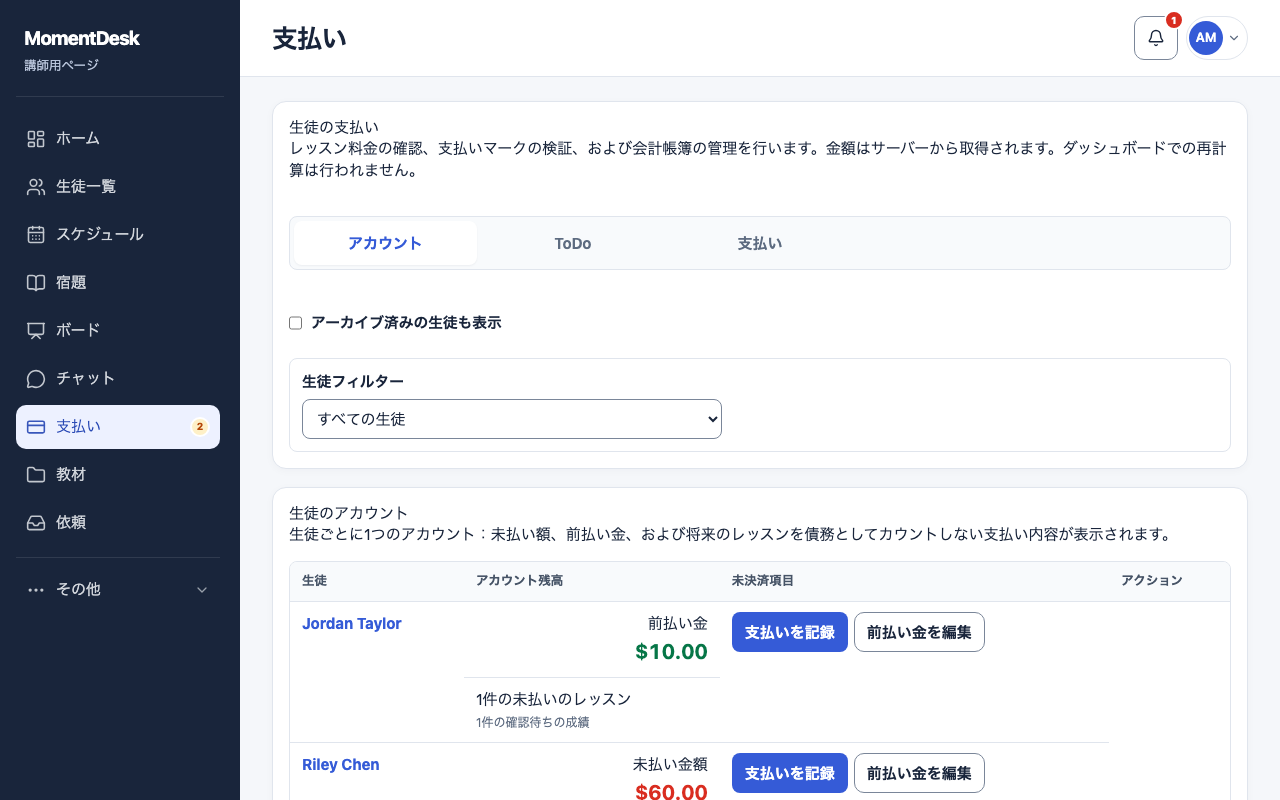Click the $60.00 unpaid amount

pyautogui.click(x=672, y=792)
